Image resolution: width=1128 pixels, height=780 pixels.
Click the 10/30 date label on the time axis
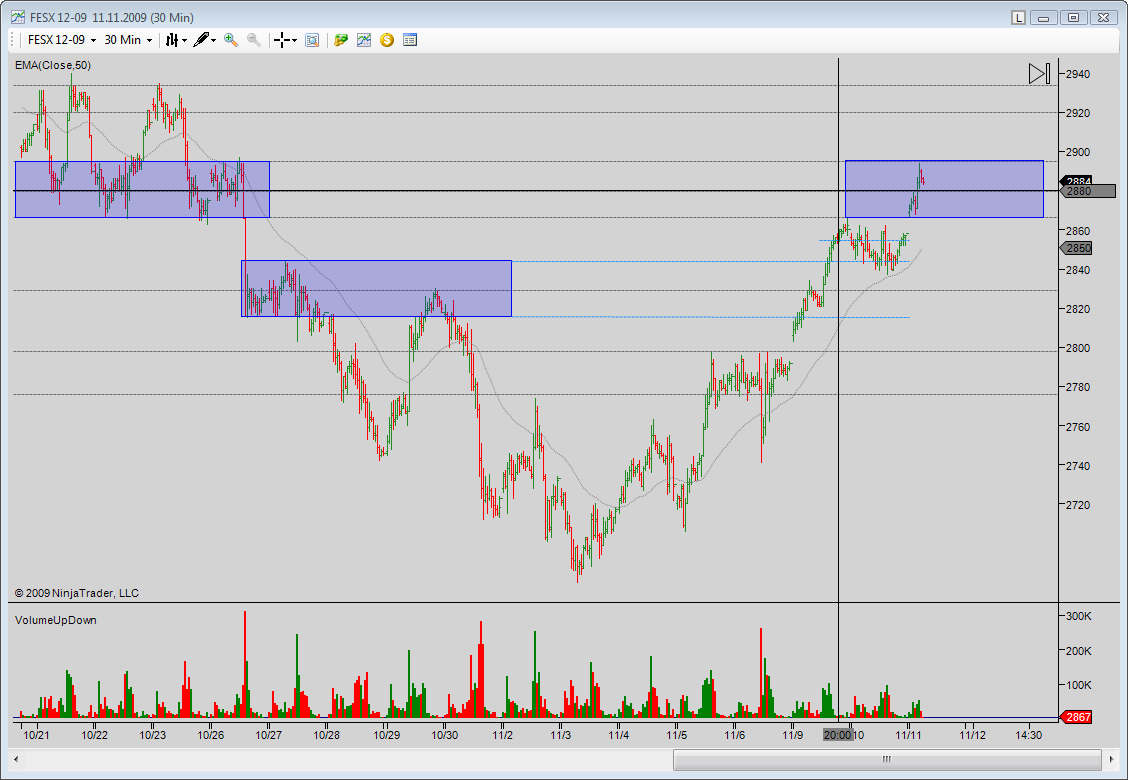pyautogui.click(x=444, y=735)
